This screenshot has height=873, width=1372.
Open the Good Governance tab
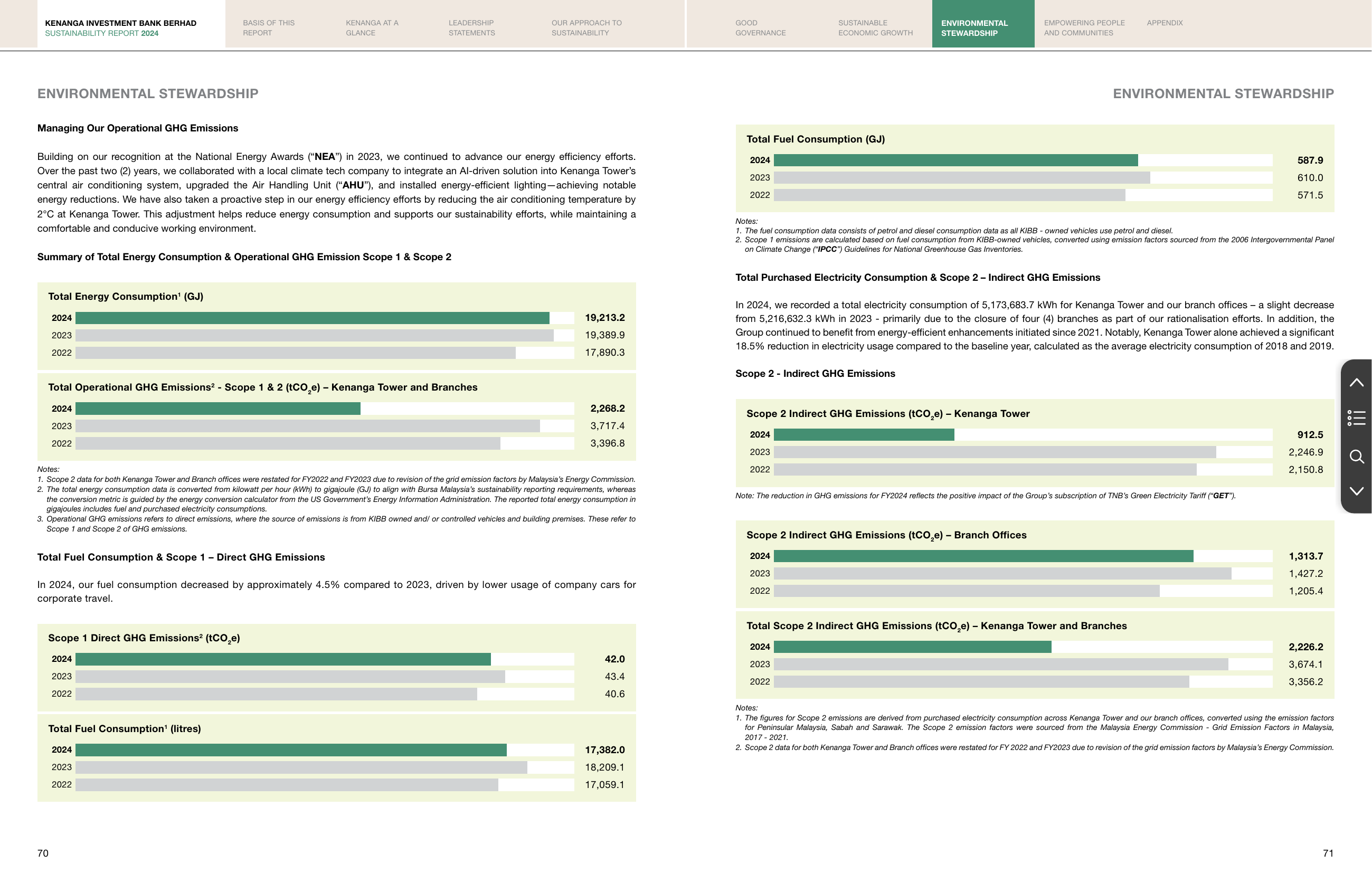760,28
